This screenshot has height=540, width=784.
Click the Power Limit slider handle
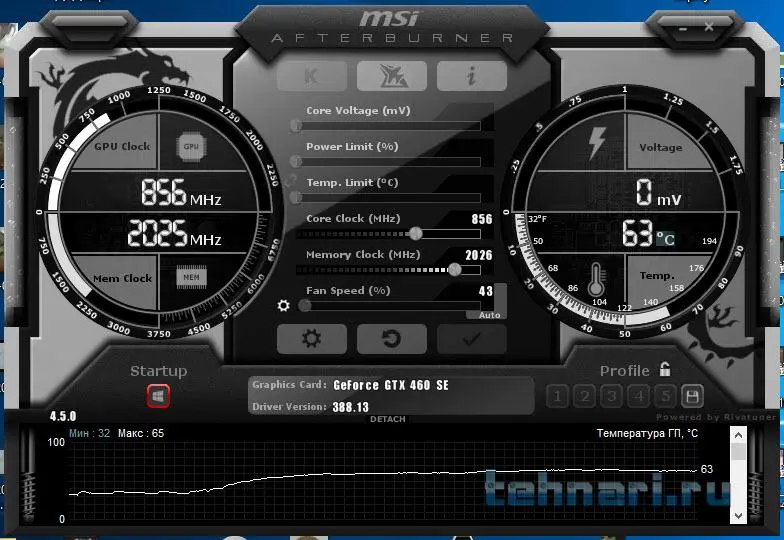(x=296, y=161)
